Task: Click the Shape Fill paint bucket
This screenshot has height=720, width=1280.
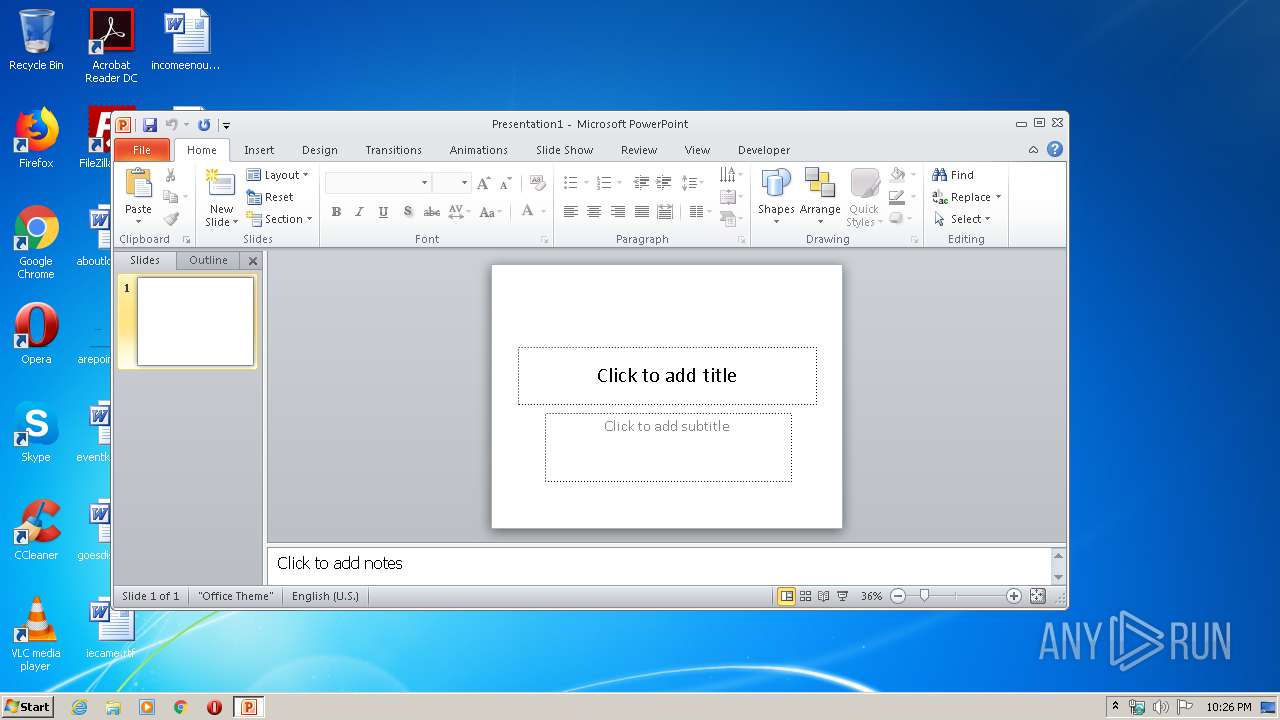Action: pos(897,175)
